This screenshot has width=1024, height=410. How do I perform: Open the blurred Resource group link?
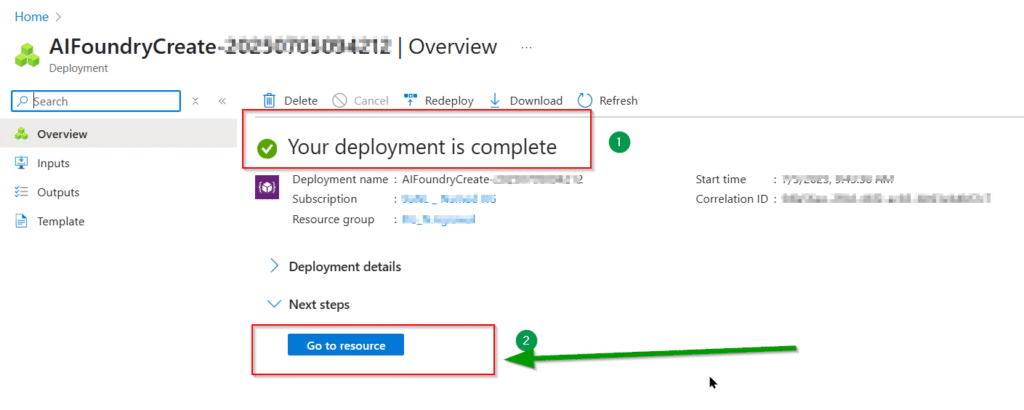point(439,219)
